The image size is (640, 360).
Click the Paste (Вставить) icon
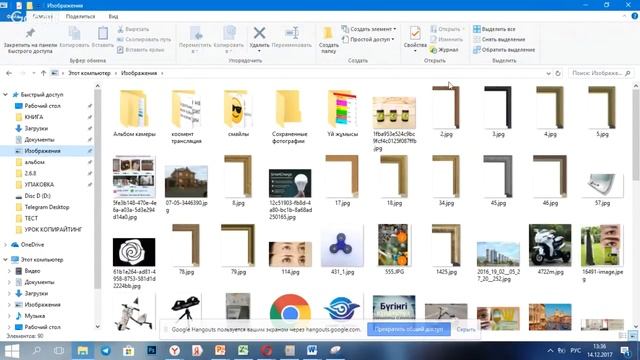103,33
